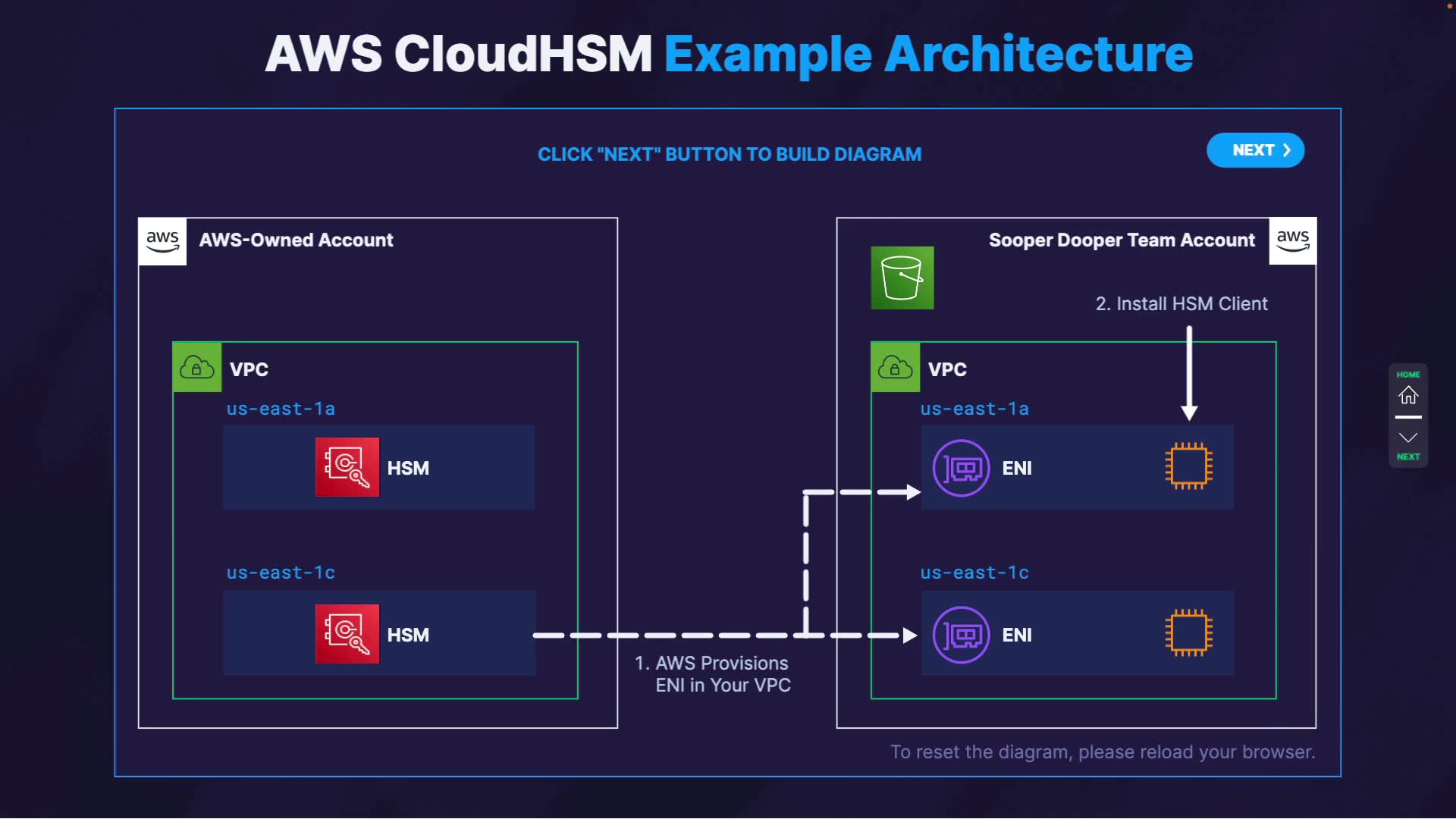This screenshot has width=1456, height=819.
Task: Click the reset diagram reload browser note
Action: 1102,752
